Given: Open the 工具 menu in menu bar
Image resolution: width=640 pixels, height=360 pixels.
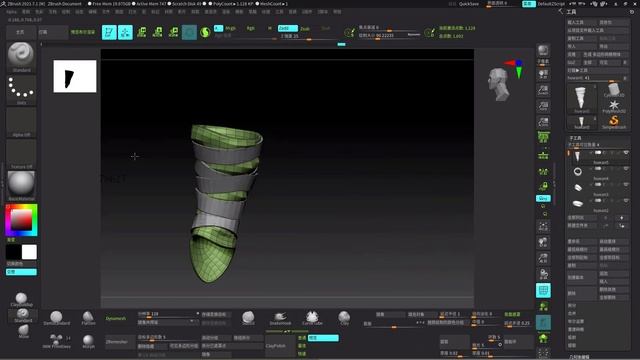Looking at the screenshot, I should (x=279, y=12).
